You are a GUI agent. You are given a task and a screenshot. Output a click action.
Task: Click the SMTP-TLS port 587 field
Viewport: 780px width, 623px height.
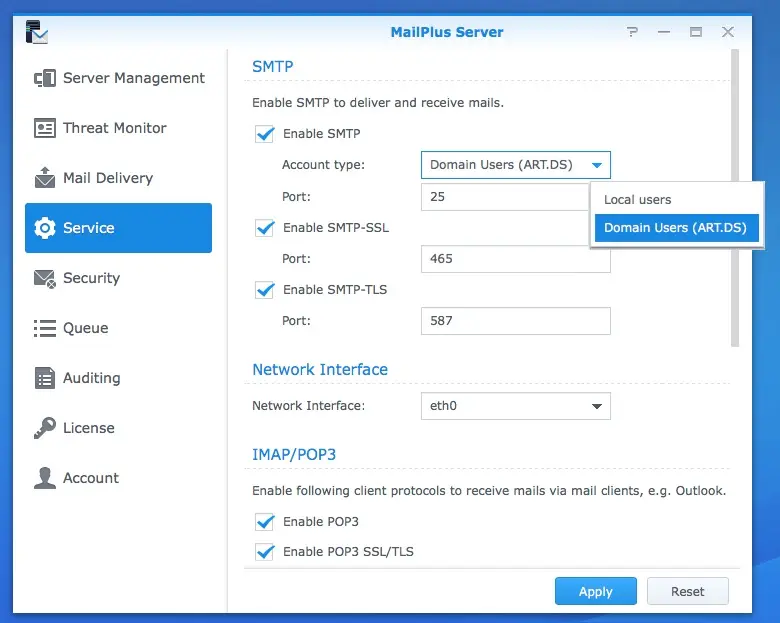[x=515, y=321]
